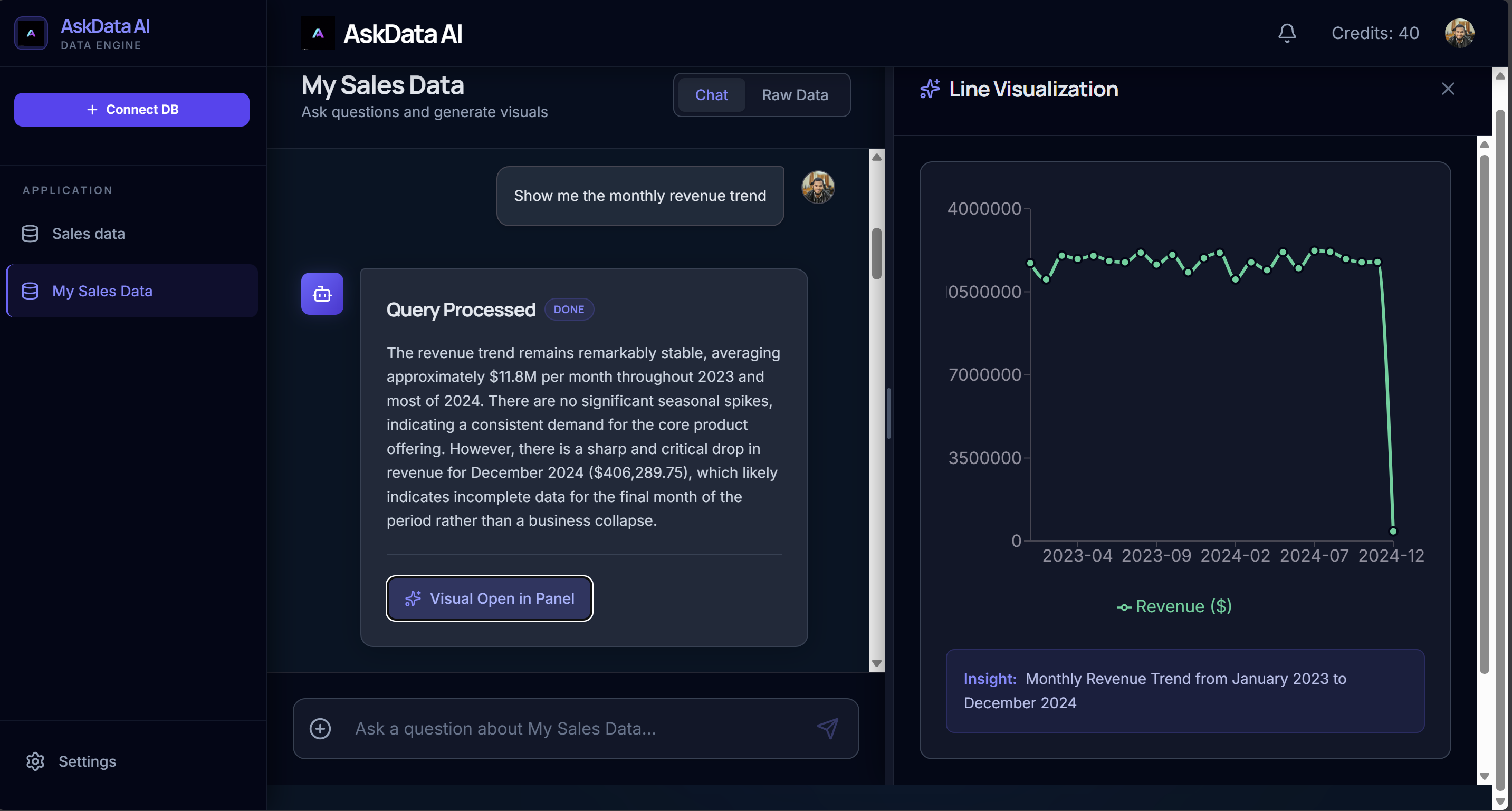Viewport: 1512px width, 811px height.
Task: Click the visualization panel scrollbar down arrow
Action: point(1484,776)
